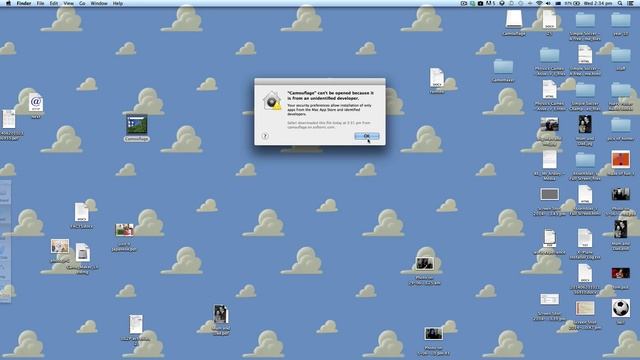The height and width of the screenshot is (360, 640).
Task: Select the white Camouflage disk drive icon
Action: (514, 19)
